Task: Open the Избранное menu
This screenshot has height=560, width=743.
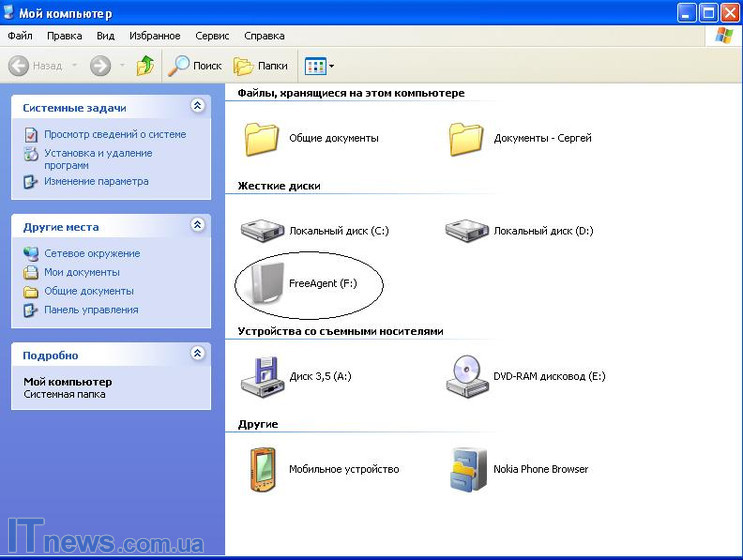Action: (x=154, y=36)
